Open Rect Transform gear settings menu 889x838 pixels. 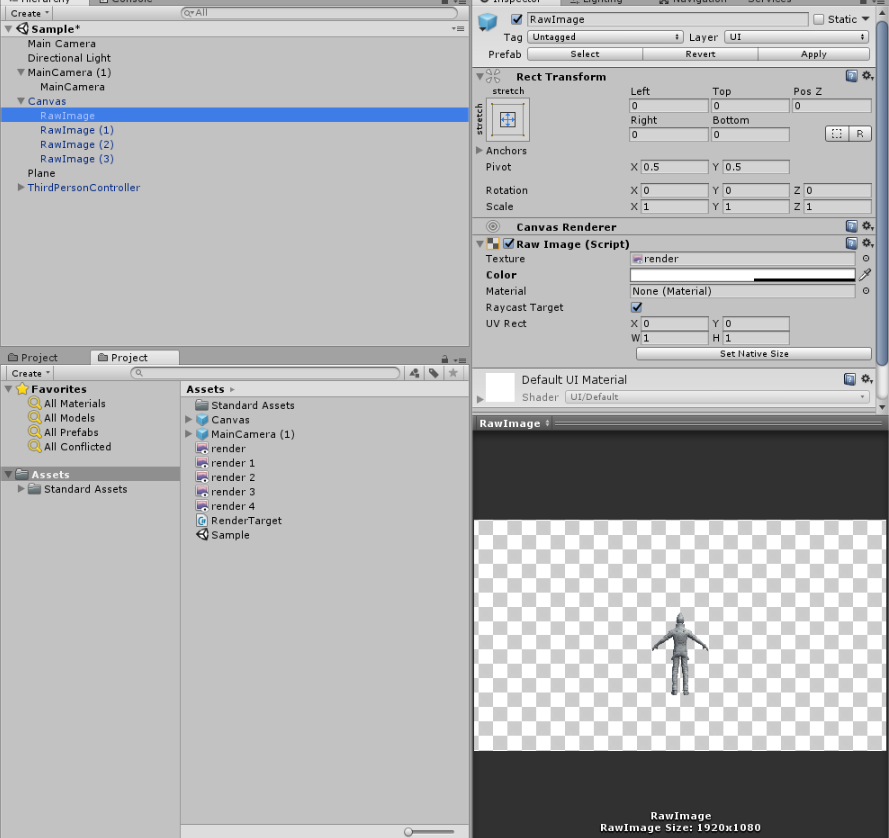tap(867, 76)
